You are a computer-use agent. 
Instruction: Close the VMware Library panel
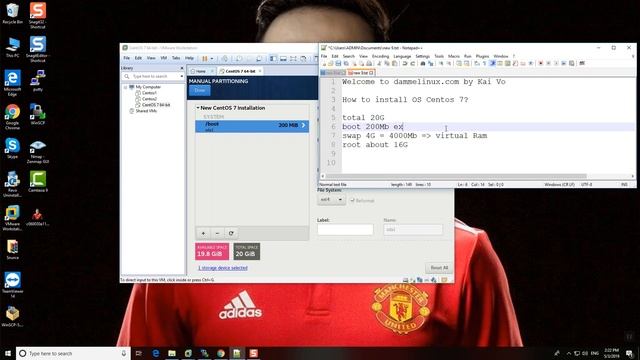[x=182, y=68]
